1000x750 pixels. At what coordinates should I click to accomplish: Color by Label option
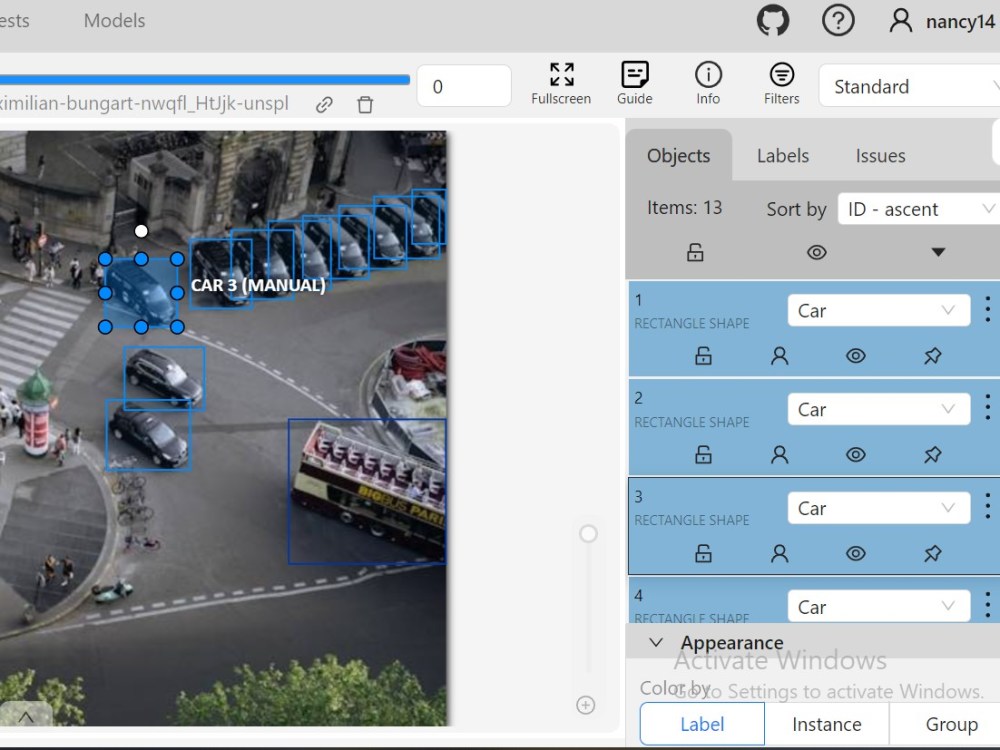702,724
